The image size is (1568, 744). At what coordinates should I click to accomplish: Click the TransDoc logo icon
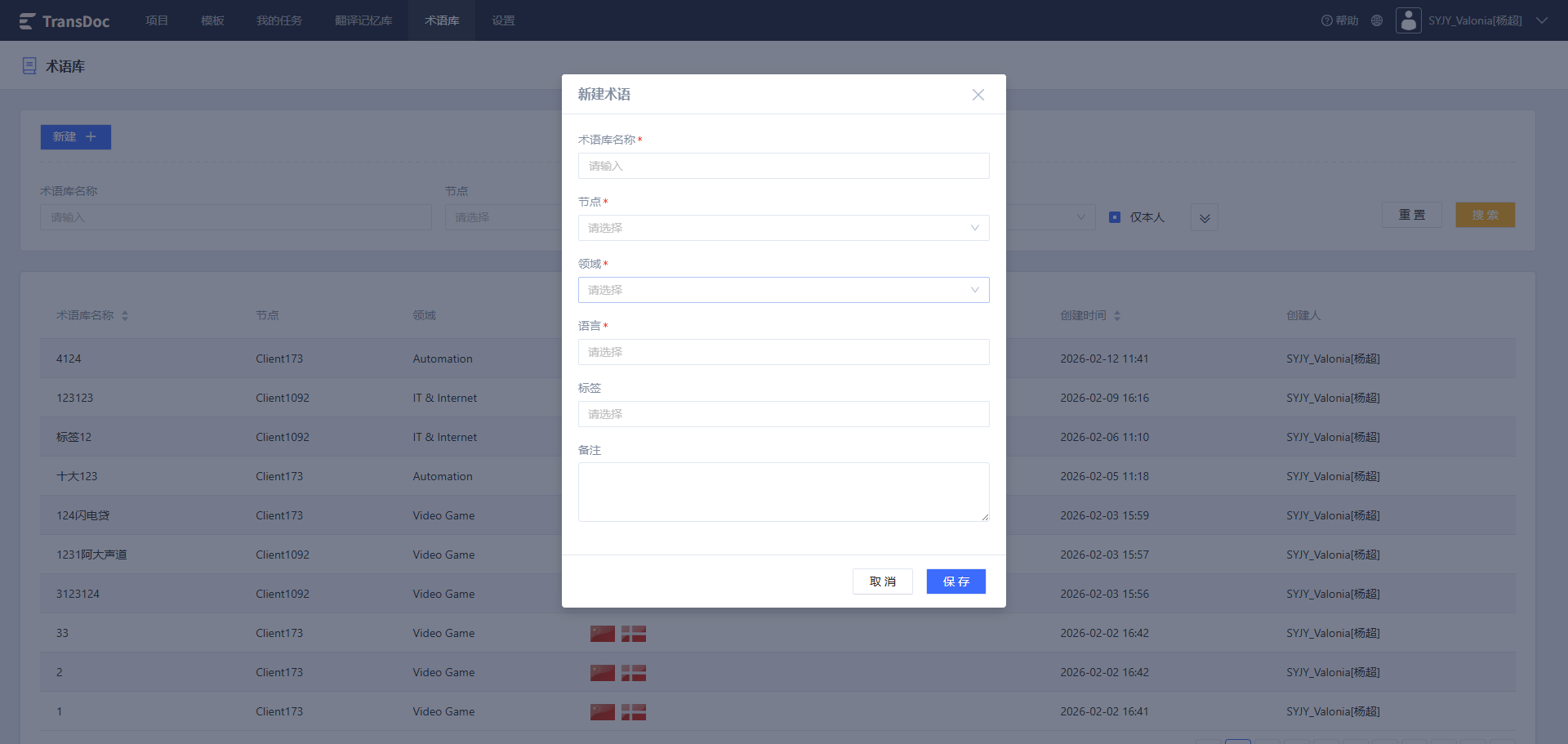[27, 21]
